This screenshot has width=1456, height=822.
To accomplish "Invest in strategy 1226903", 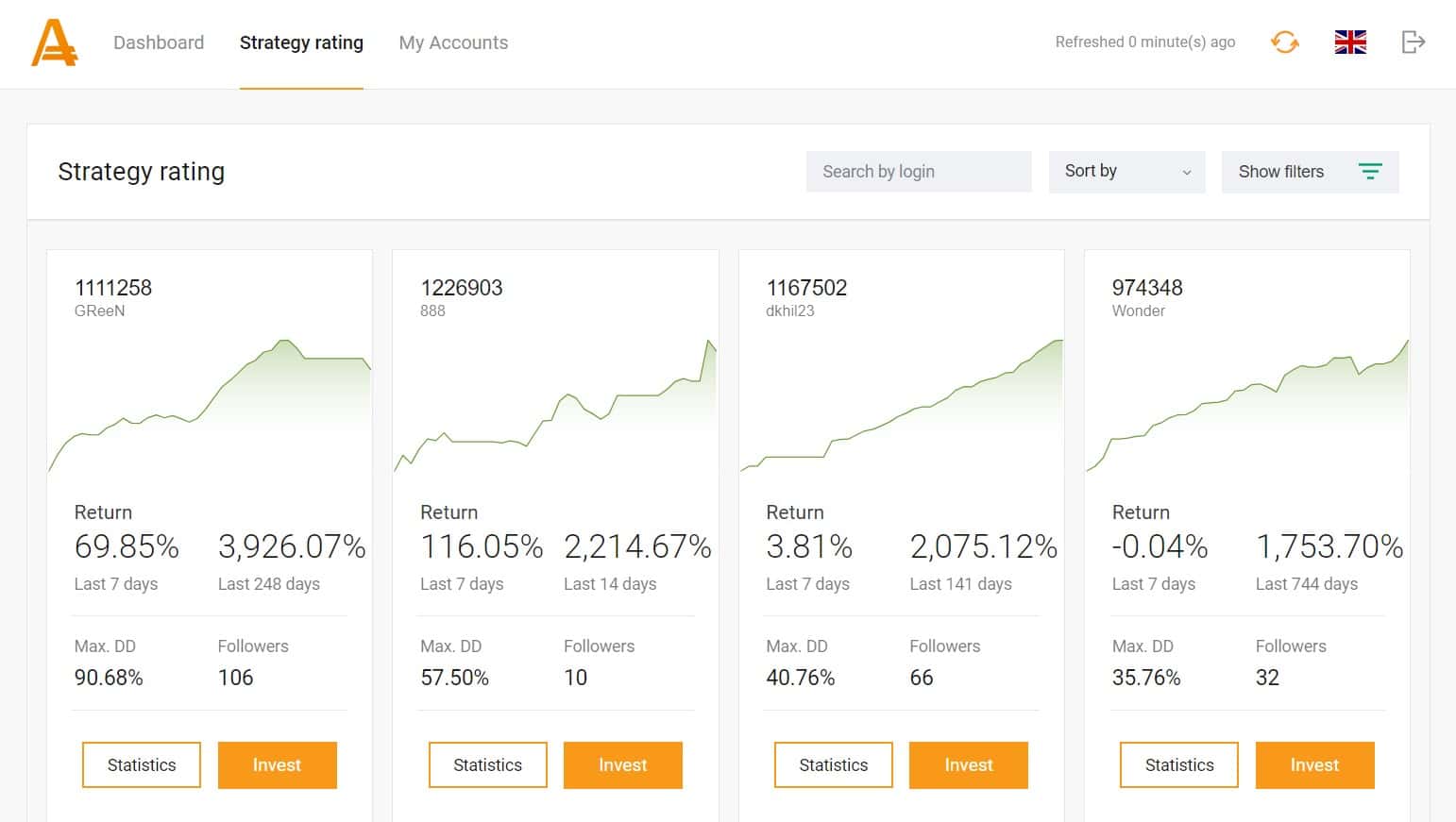I will point(622,764).
